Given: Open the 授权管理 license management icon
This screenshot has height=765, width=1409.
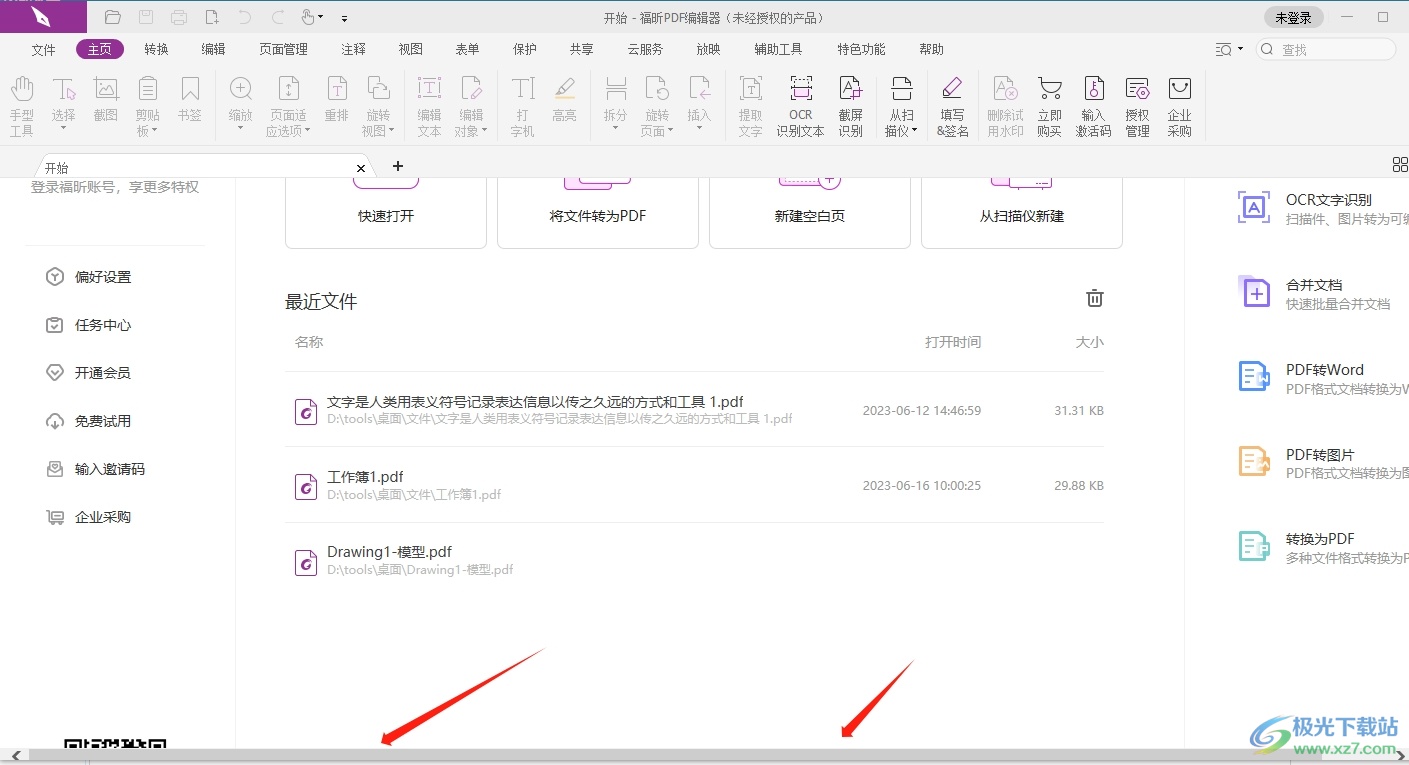Looking at the screenshot, I should pos(1137,106).
